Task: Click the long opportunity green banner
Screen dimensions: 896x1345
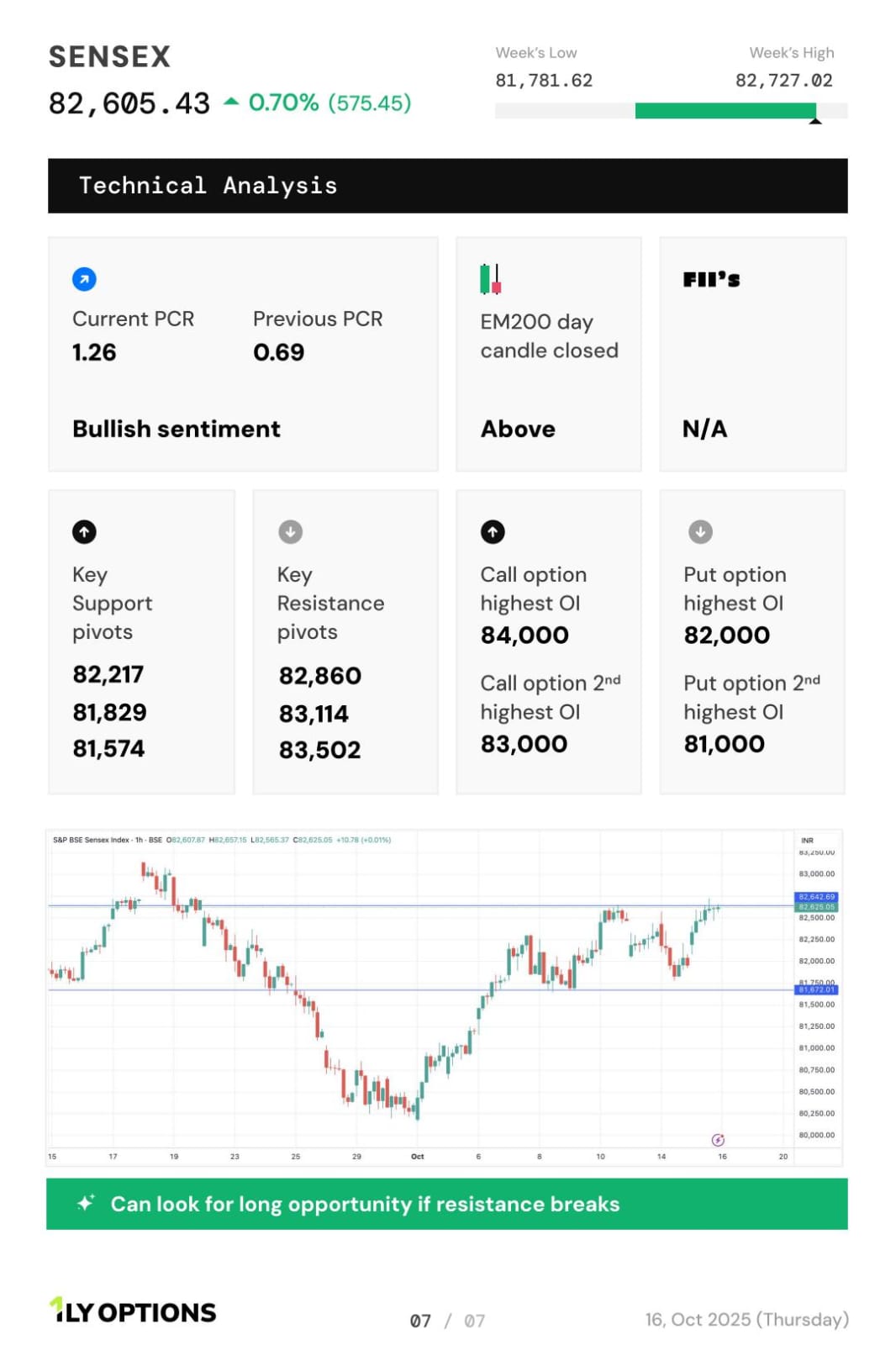Action: 447,1204
